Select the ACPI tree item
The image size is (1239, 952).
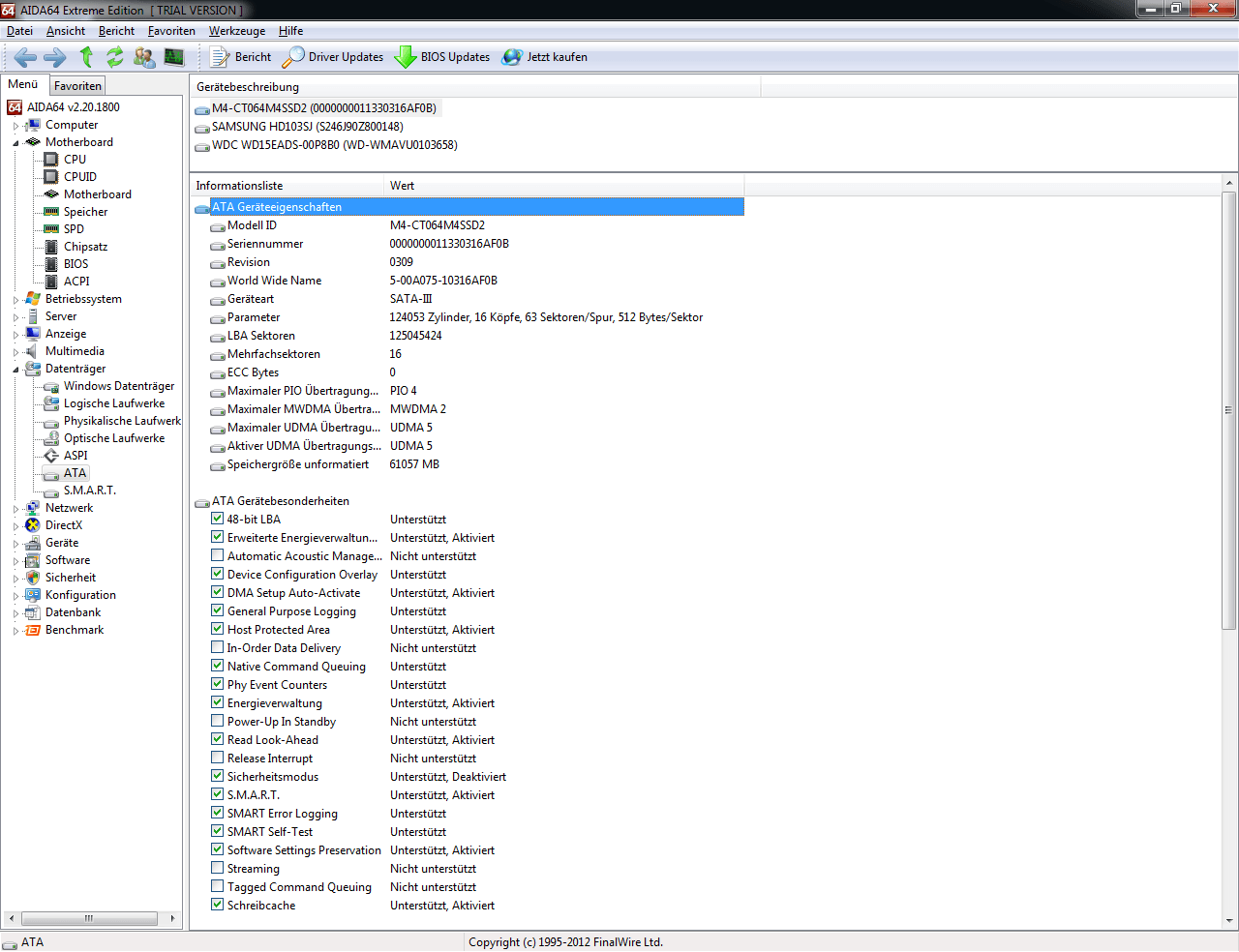pyautogui.click(x=76, y=282)
